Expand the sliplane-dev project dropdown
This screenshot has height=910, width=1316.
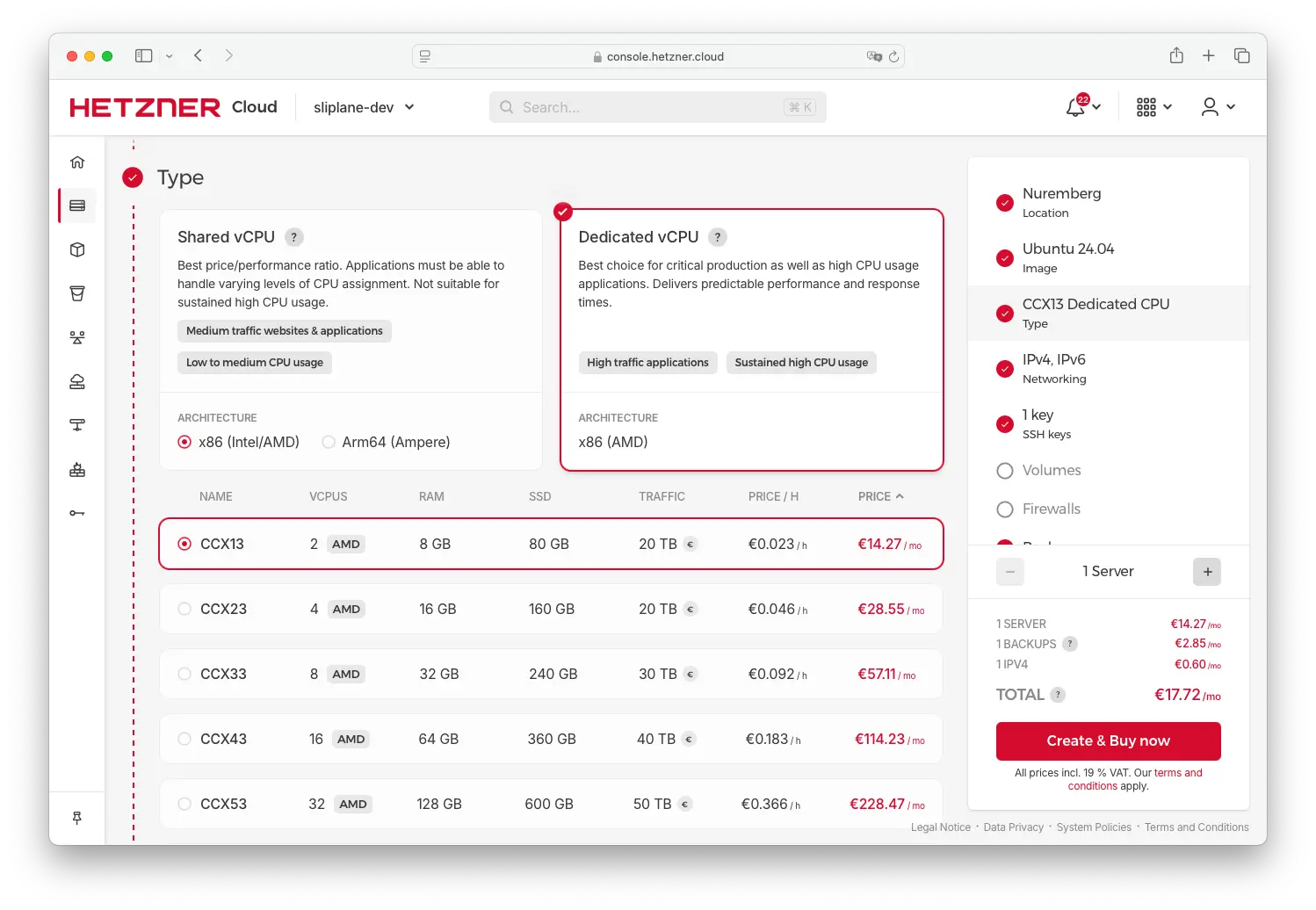pyautogui.click(x=364, y=107)
